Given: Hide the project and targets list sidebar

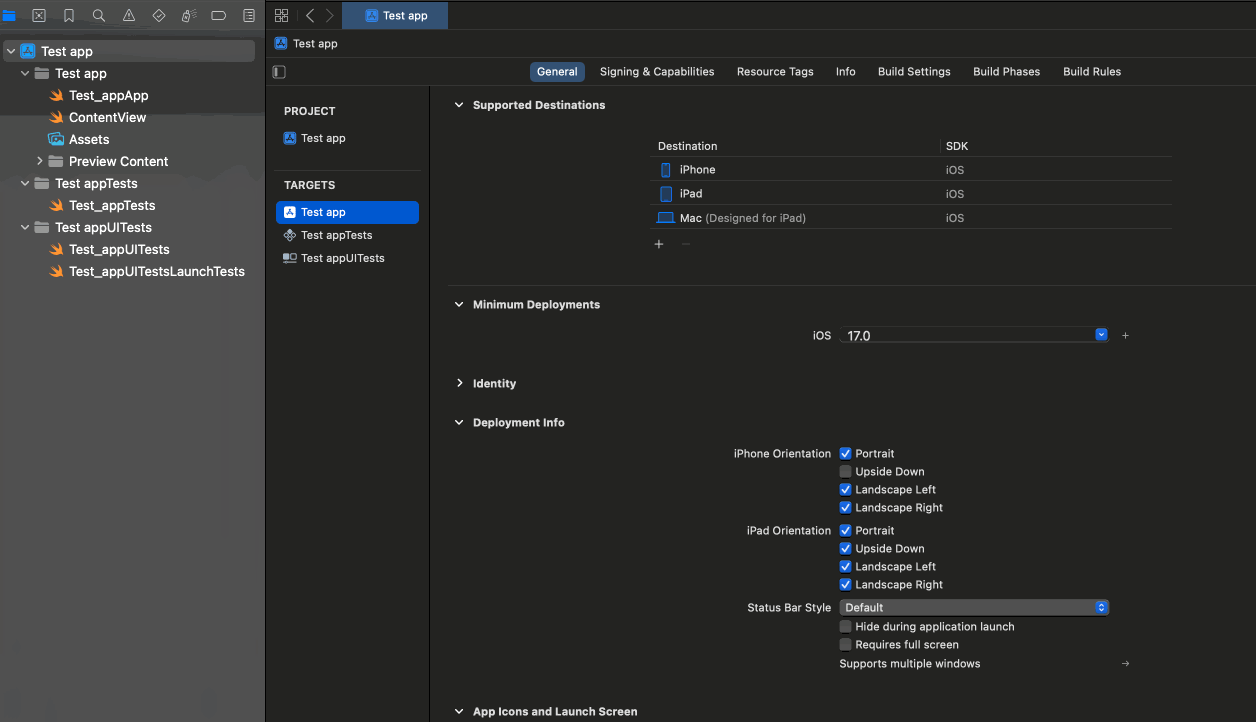Looking at the screenshot, I should 279,72.
